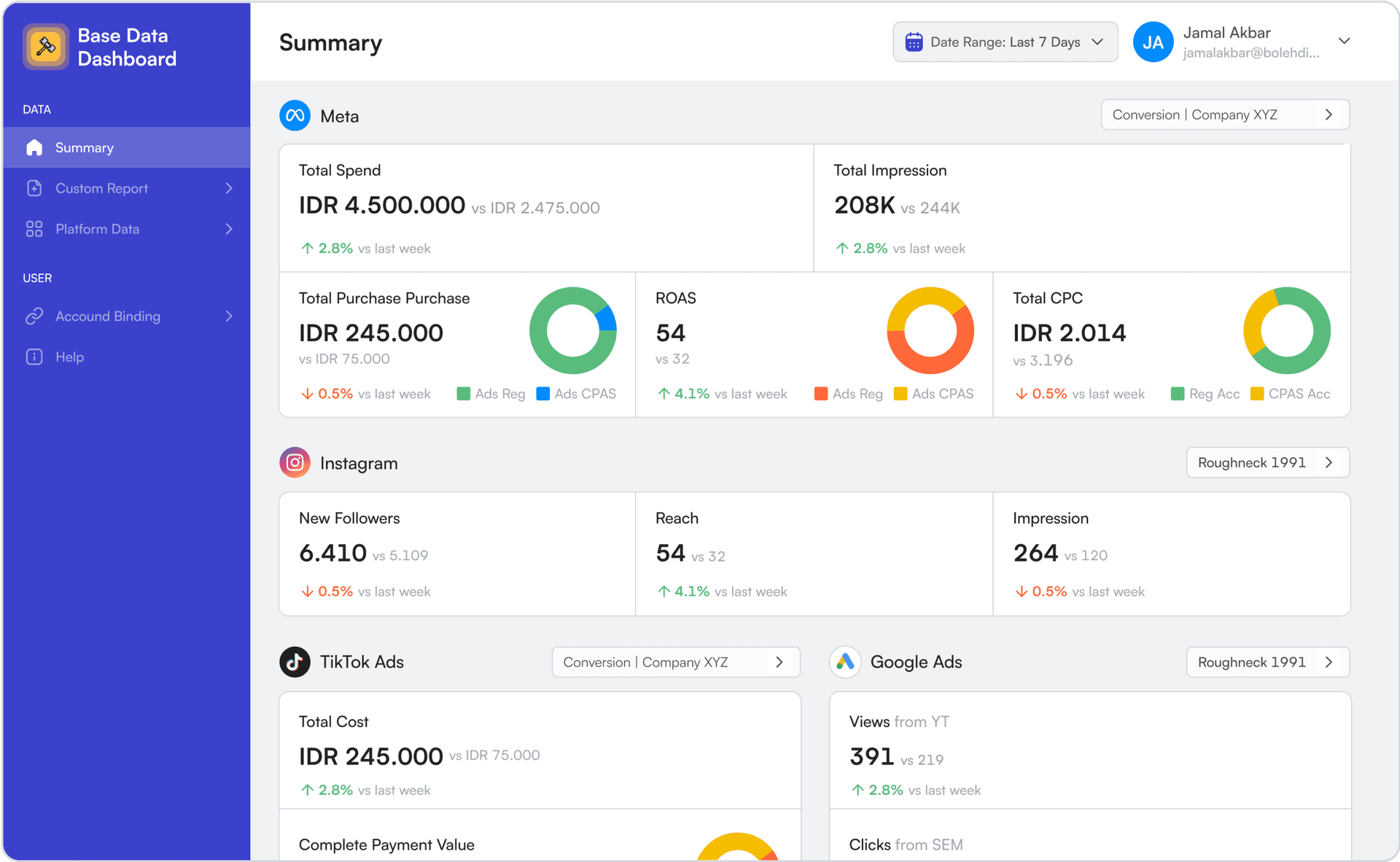Click the green up arrow under Total Spend

[x=308, y=248]
